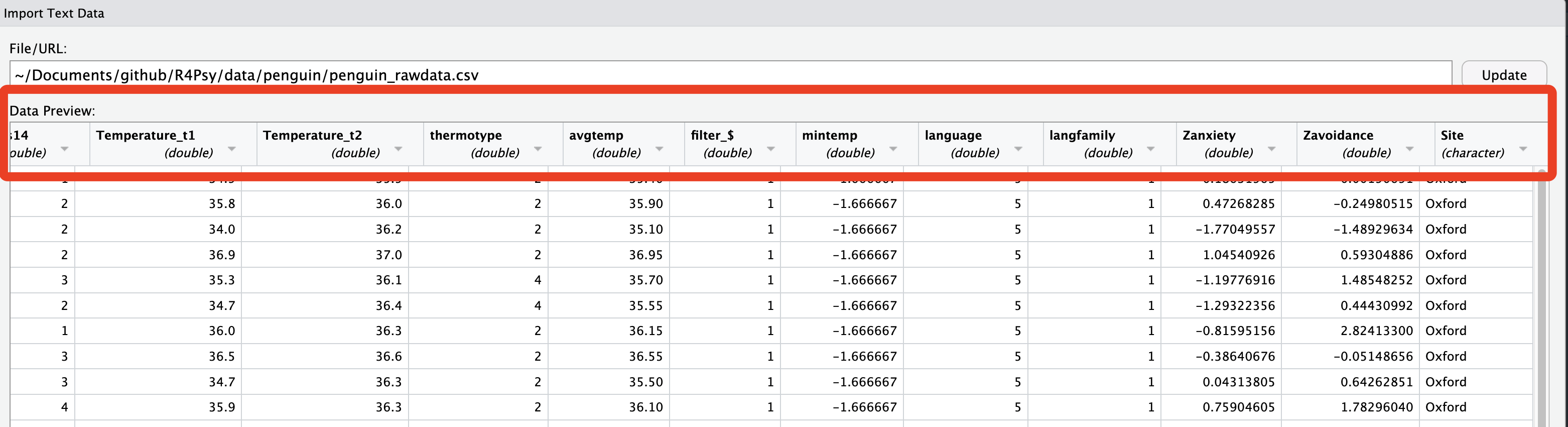Open the Zavoidance column dropdown arrow
1568x427 pixels.
click(x=1409, y=149)
